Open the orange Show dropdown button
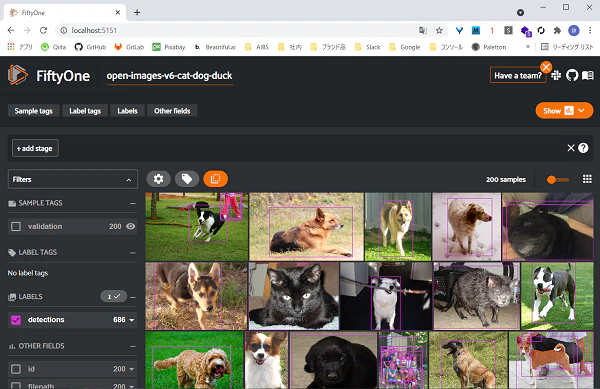 pos(564,111)
